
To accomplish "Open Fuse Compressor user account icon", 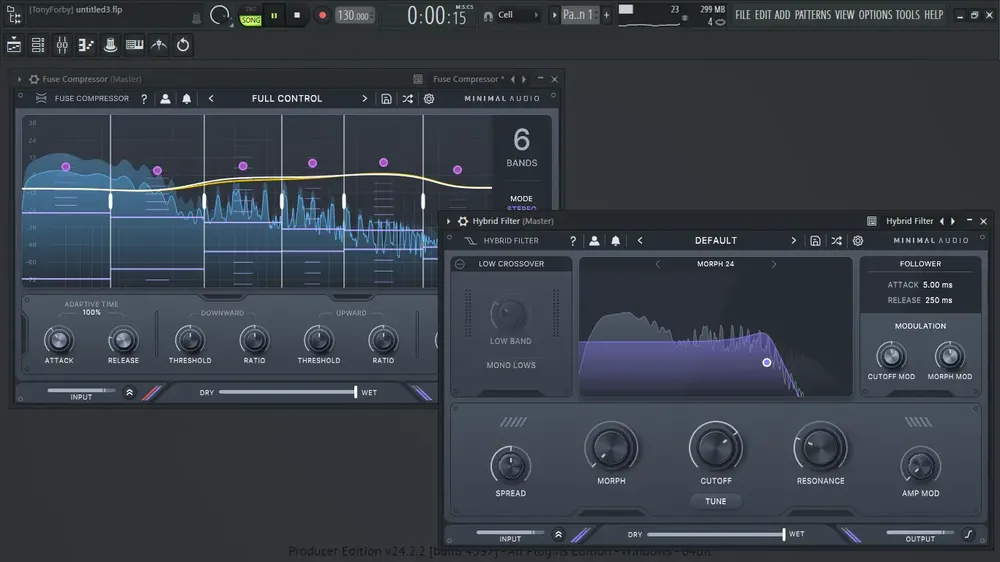I will pos(165,98).
